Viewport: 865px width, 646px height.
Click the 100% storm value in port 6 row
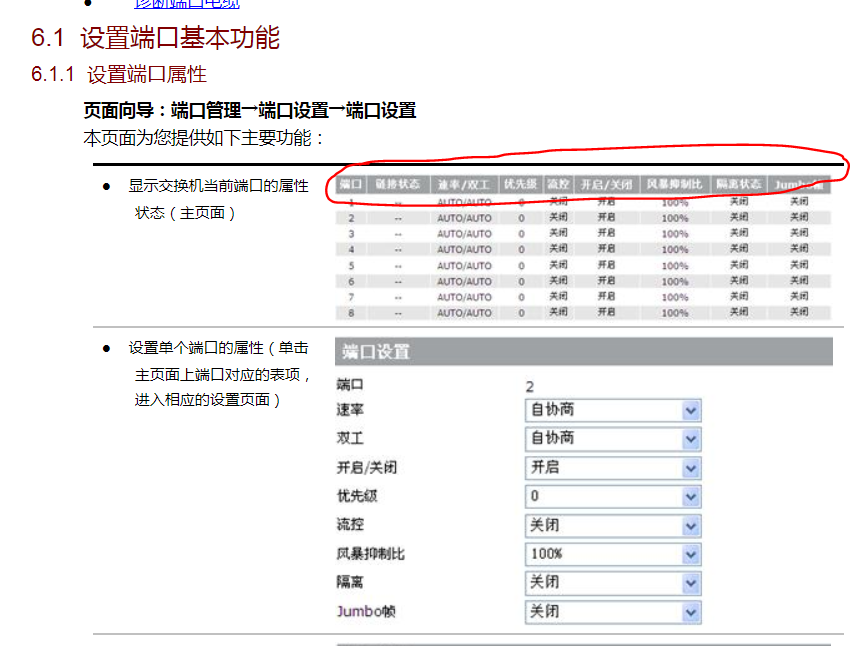(x=675, y=281)
